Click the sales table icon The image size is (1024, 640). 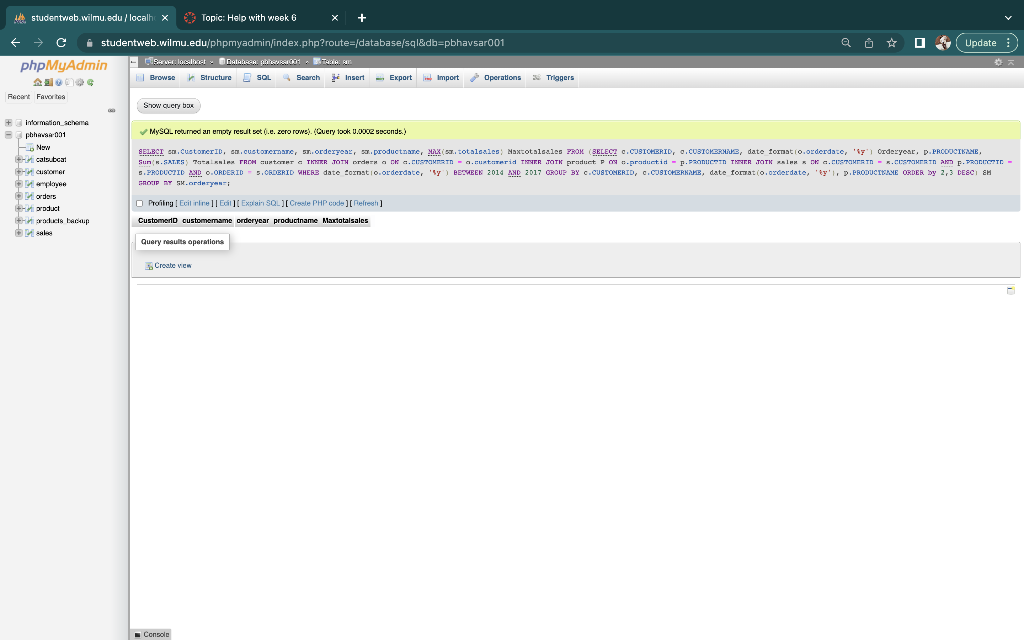coord(29,233)
